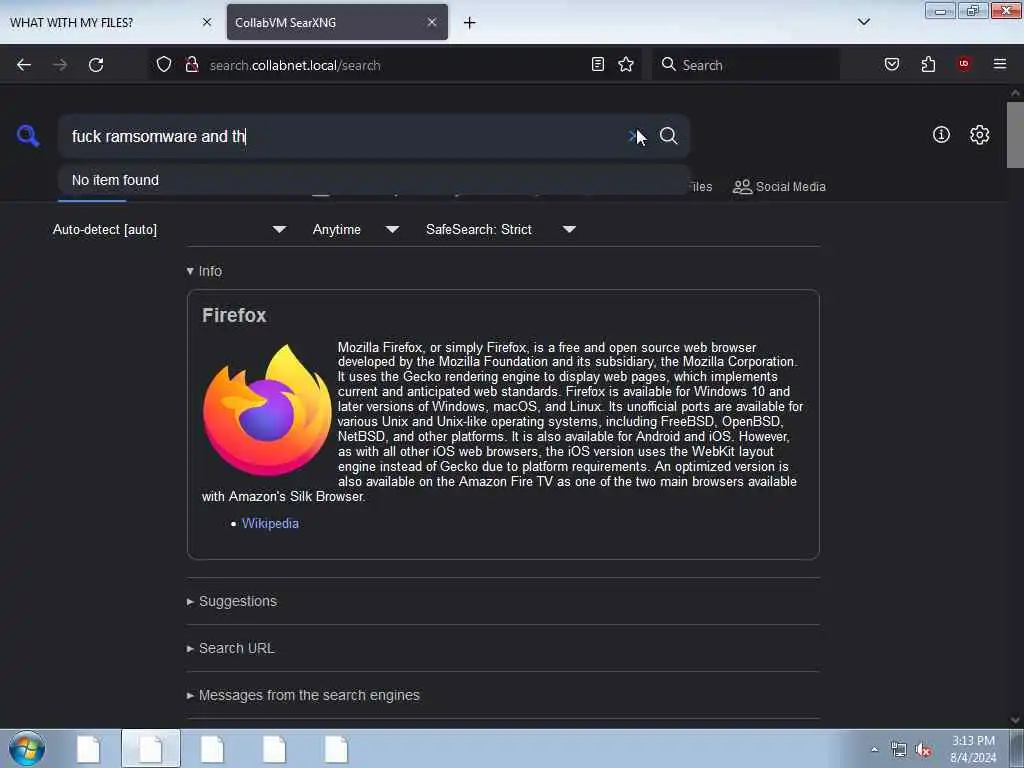This screenshot has width=1024, height=768.
Task: Open the tracking protection shield icon
Action: pyautogui.click(x=164, y=65)
